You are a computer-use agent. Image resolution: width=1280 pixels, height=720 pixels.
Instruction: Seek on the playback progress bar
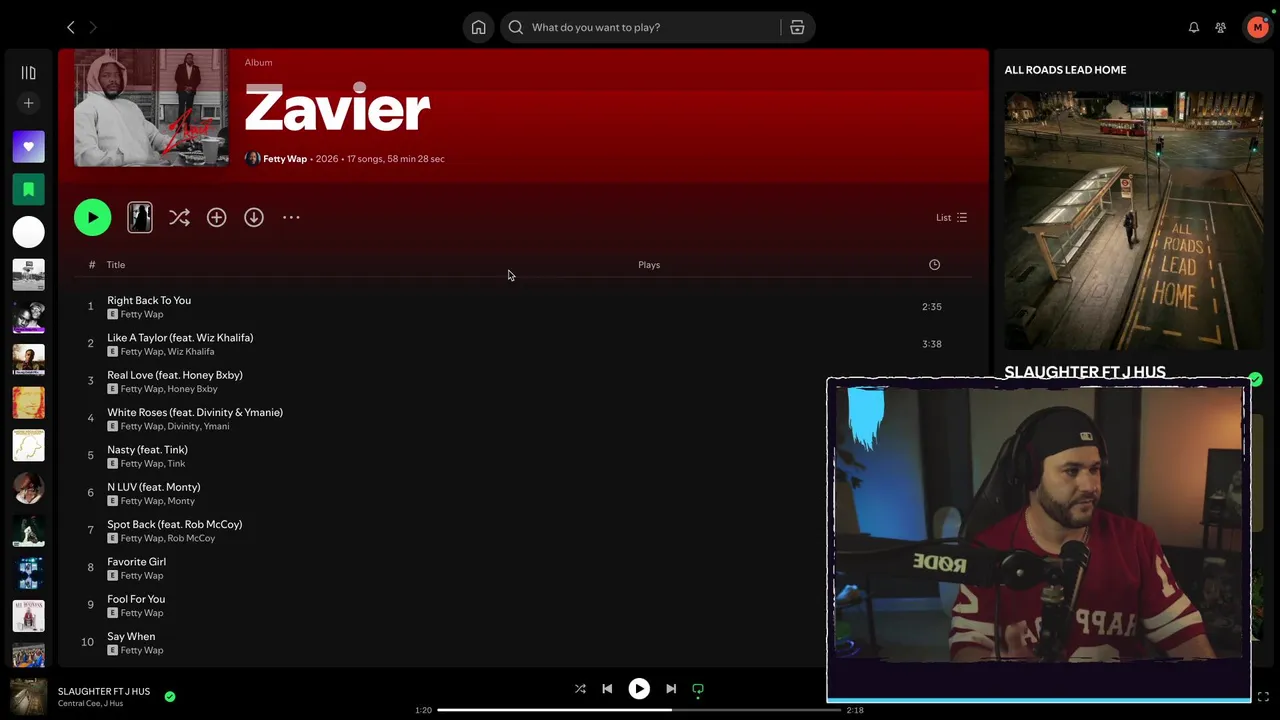(639, 710)
